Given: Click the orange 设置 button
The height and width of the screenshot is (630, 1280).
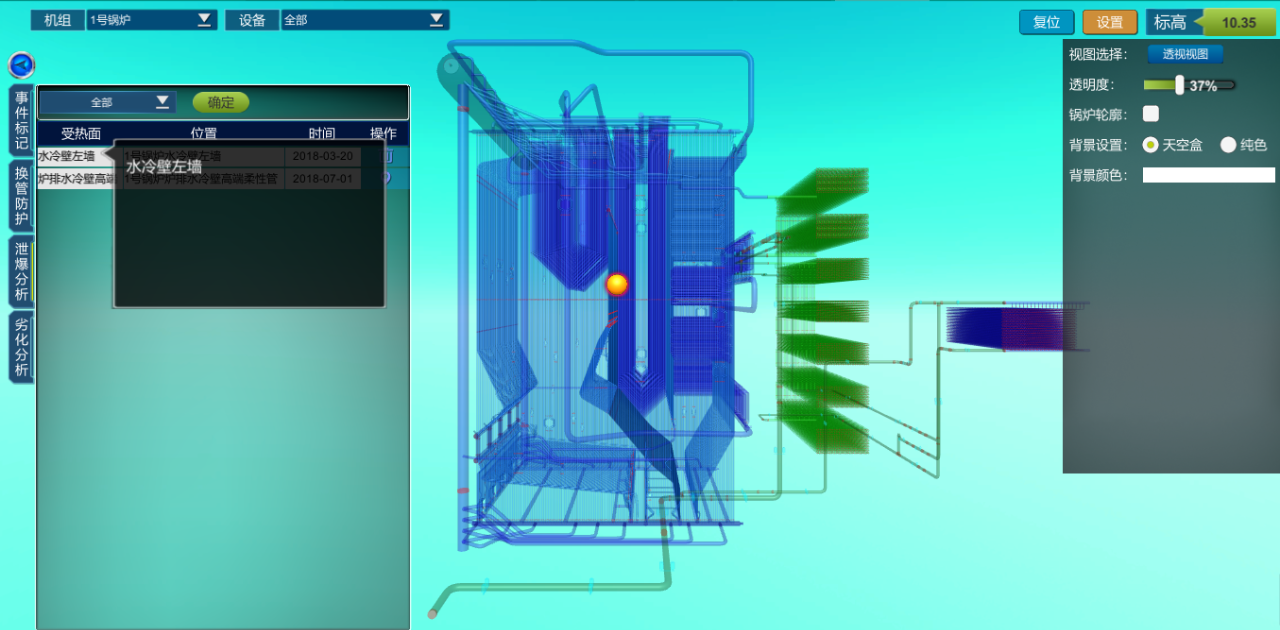Looking at the screenshot, I should point(1109,22).
